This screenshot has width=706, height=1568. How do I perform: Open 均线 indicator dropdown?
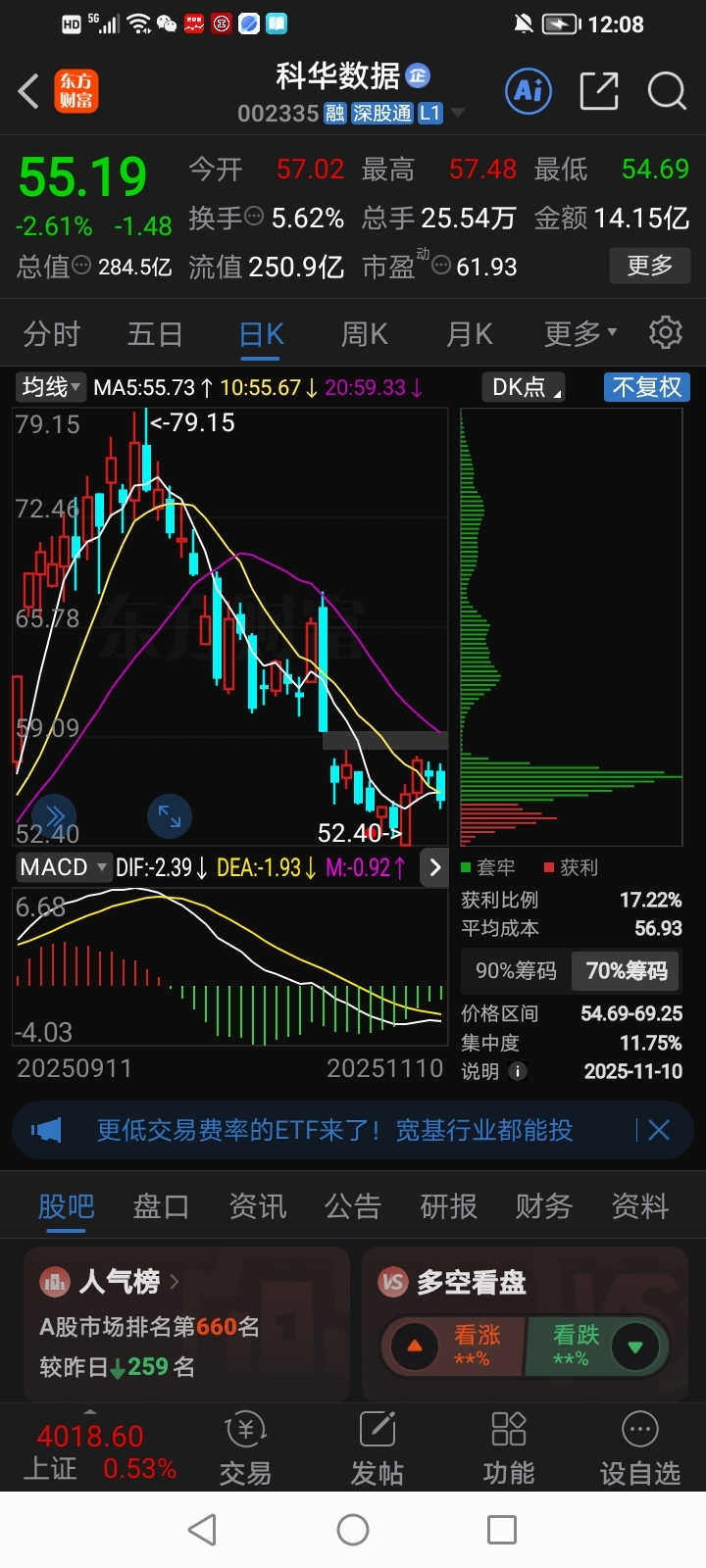tap(51, 387)
